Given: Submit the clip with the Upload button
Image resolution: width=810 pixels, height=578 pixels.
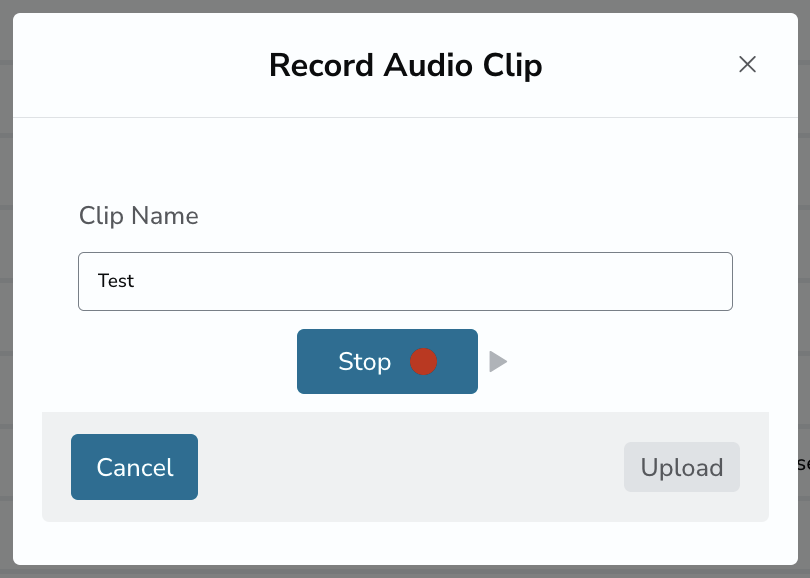Looking at the screenshot, I should tap(682, 467).
